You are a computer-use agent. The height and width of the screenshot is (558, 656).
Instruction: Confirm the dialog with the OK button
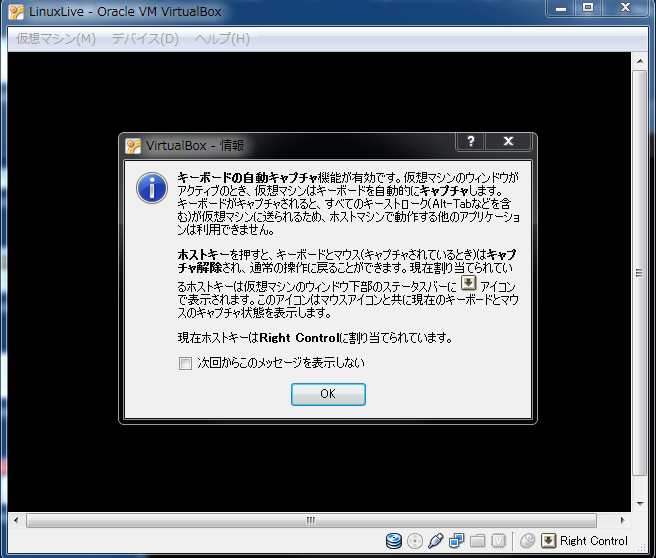pyautogui.click(x=328, y=394)
